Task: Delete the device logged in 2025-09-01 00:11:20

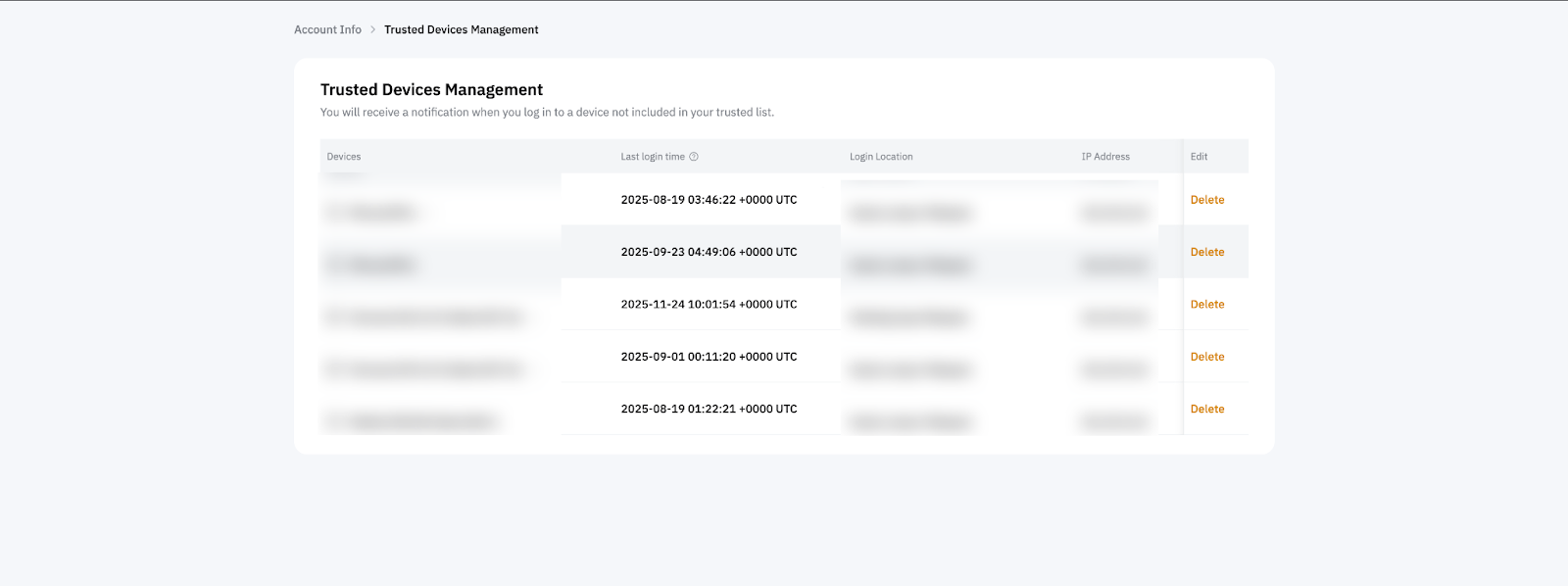Action: [x=1206, y=357]
